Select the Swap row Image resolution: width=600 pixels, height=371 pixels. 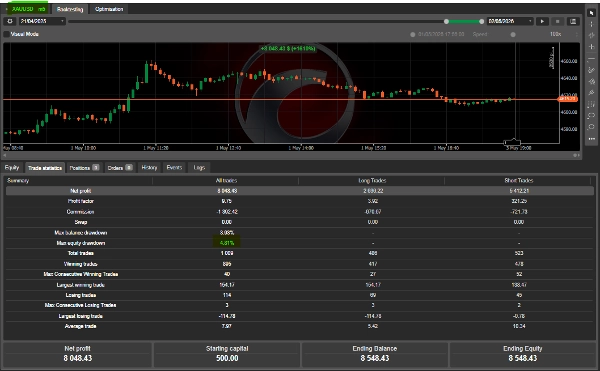point(299,222)
